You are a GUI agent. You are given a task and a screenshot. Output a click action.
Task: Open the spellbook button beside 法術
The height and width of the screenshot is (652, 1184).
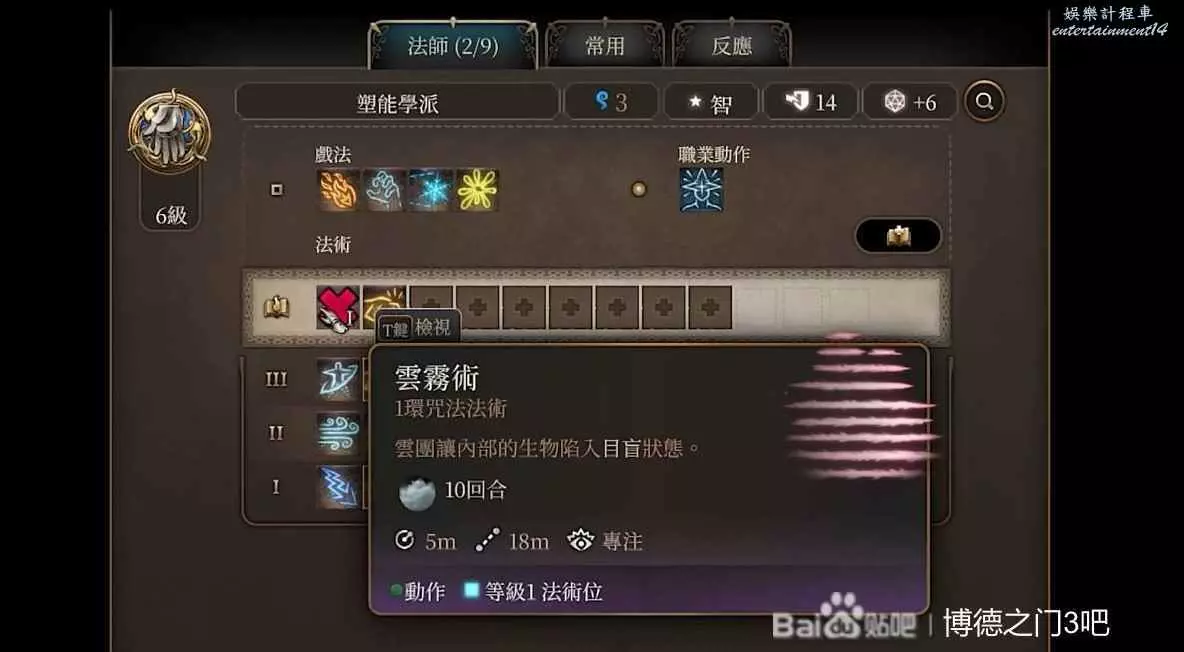(898, 236)
